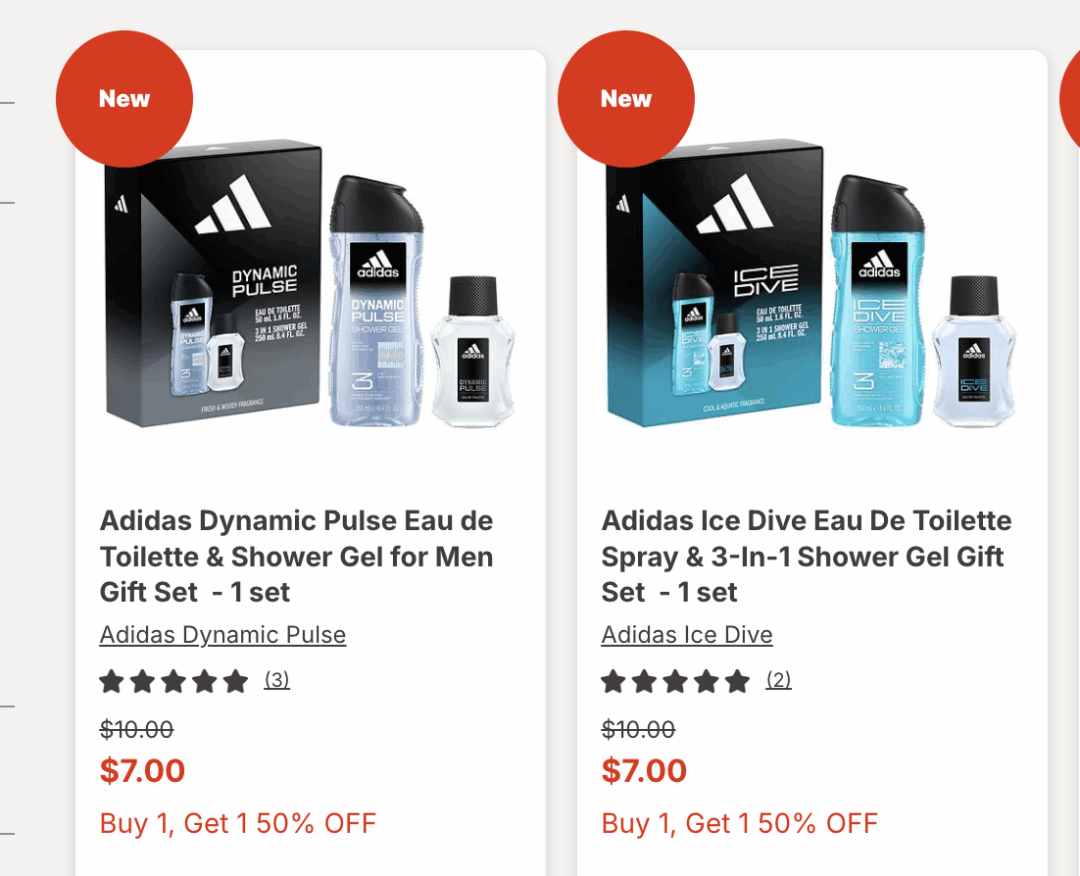Open the (2) reviews count link
Viewport: 1080px width, 876px height.
pyautogui.click(x=779, y=680)
